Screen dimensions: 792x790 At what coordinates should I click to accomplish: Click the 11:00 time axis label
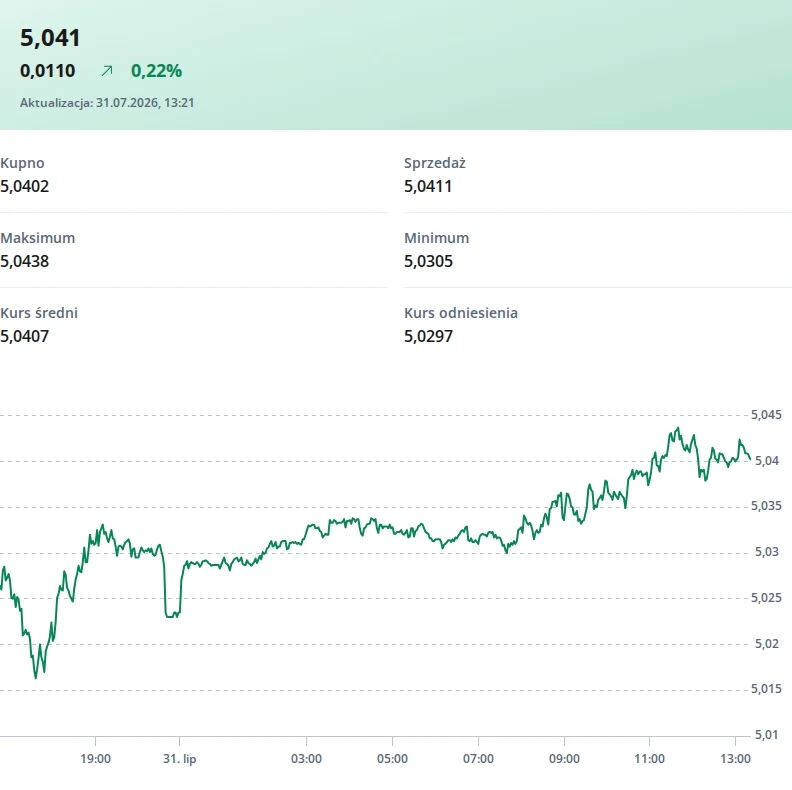click(x=650, y=759)
